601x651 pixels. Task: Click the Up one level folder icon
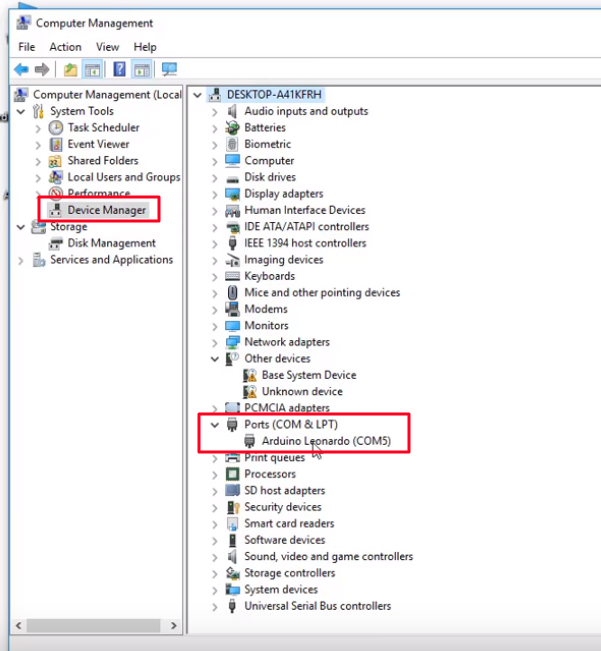70,69
